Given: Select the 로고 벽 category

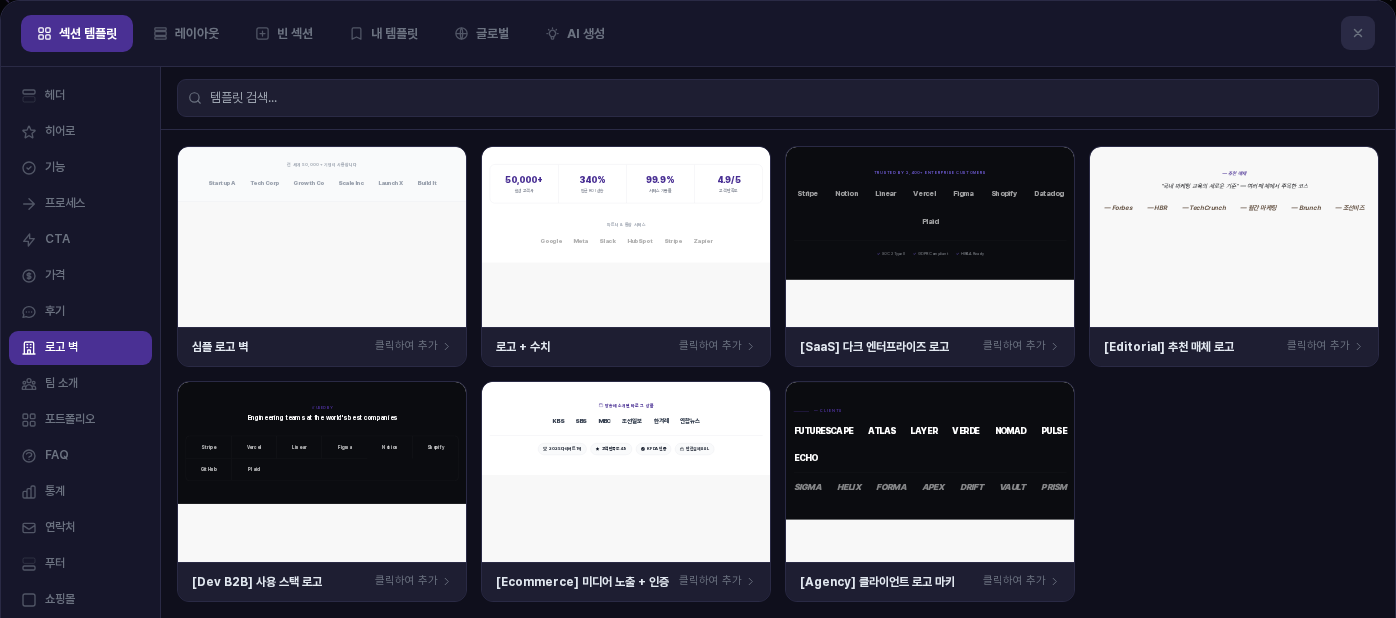Looking at the screenshot, I should [x=80, y=348].
